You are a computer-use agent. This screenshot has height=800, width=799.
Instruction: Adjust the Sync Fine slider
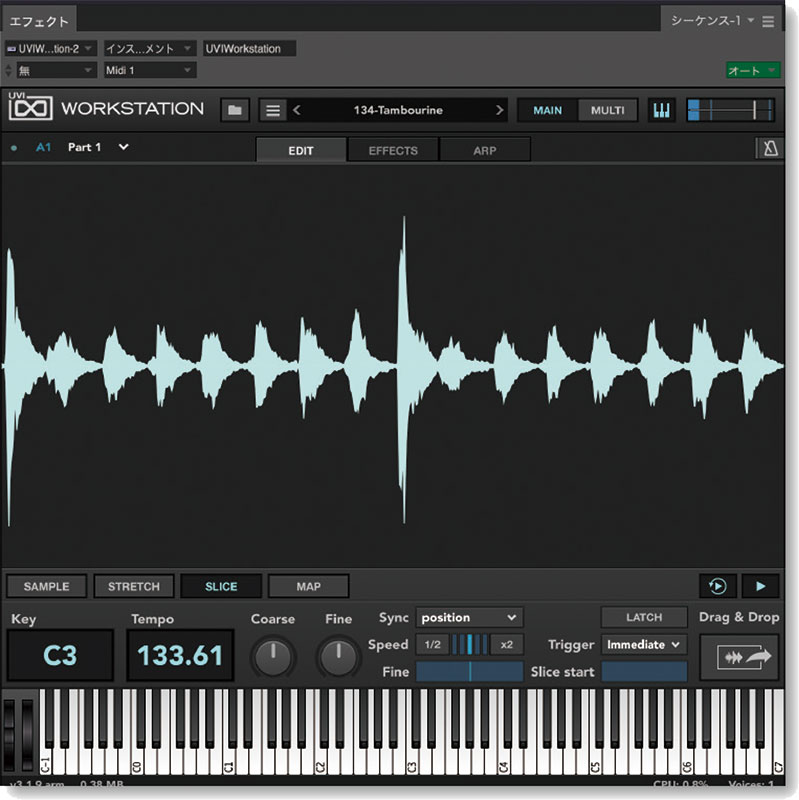pyautogui.click(x=469, y=672)
